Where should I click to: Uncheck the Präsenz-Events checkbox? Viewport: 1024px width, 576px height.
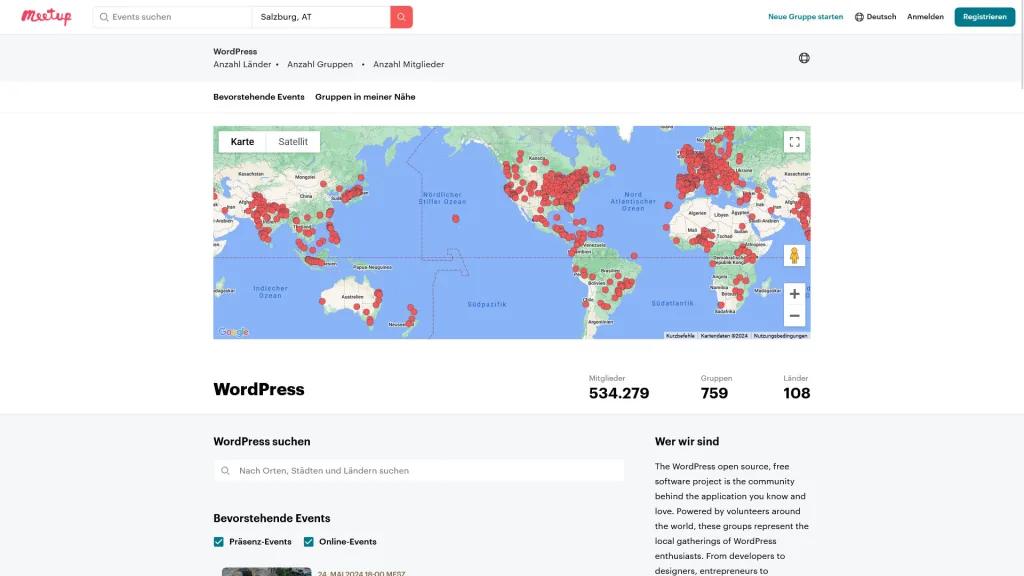tap(219, 542)
